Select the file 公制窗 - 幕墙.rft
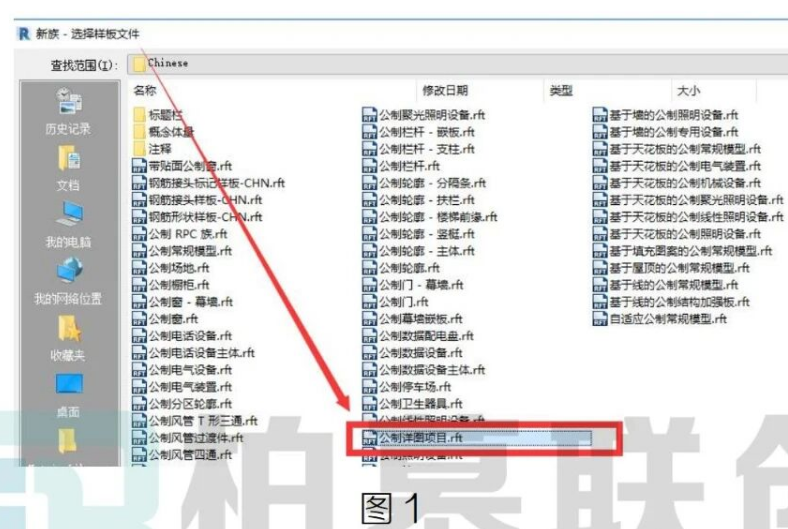The image size is (788, 529). pyautogui.click(x=182, y=302)
